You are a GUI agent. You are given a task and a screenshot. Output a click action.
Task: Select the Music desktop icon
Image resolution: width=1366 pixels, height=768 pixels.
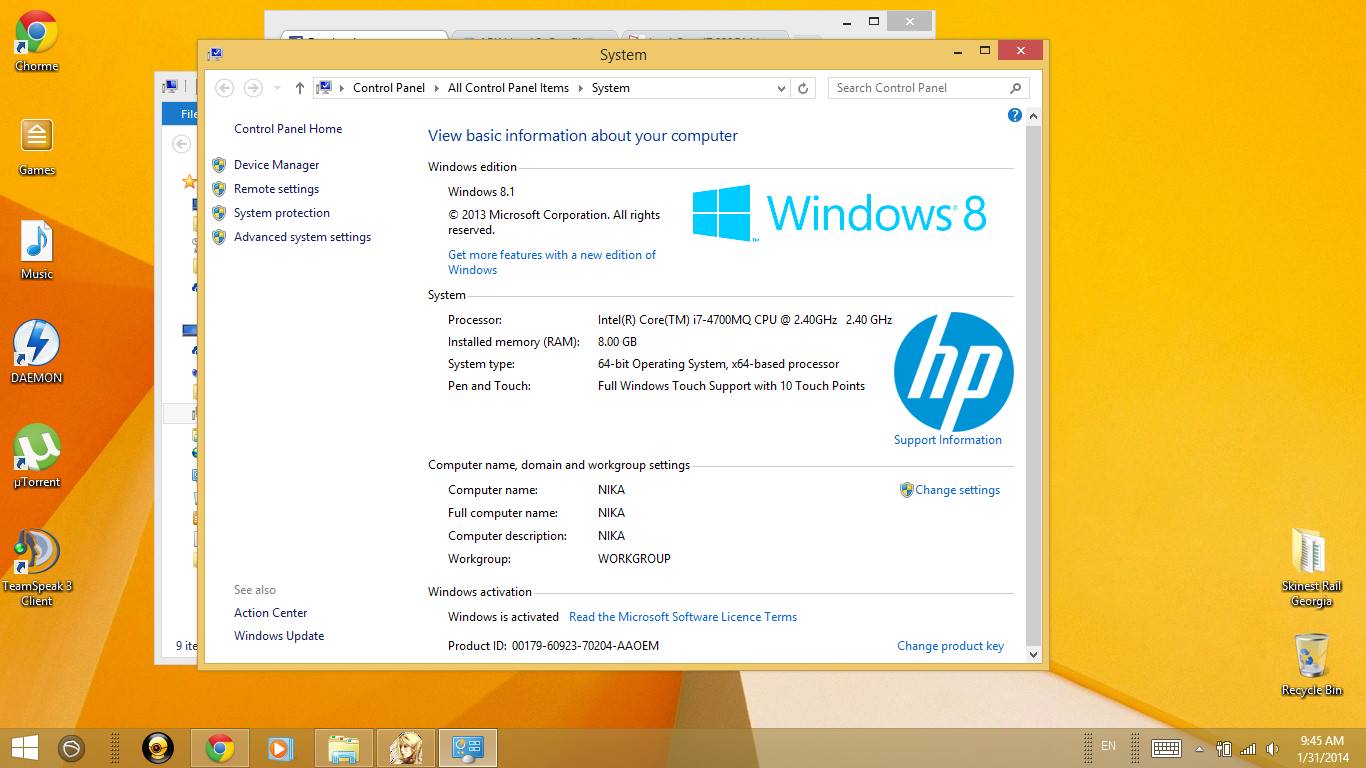click(x=36, y=250)
